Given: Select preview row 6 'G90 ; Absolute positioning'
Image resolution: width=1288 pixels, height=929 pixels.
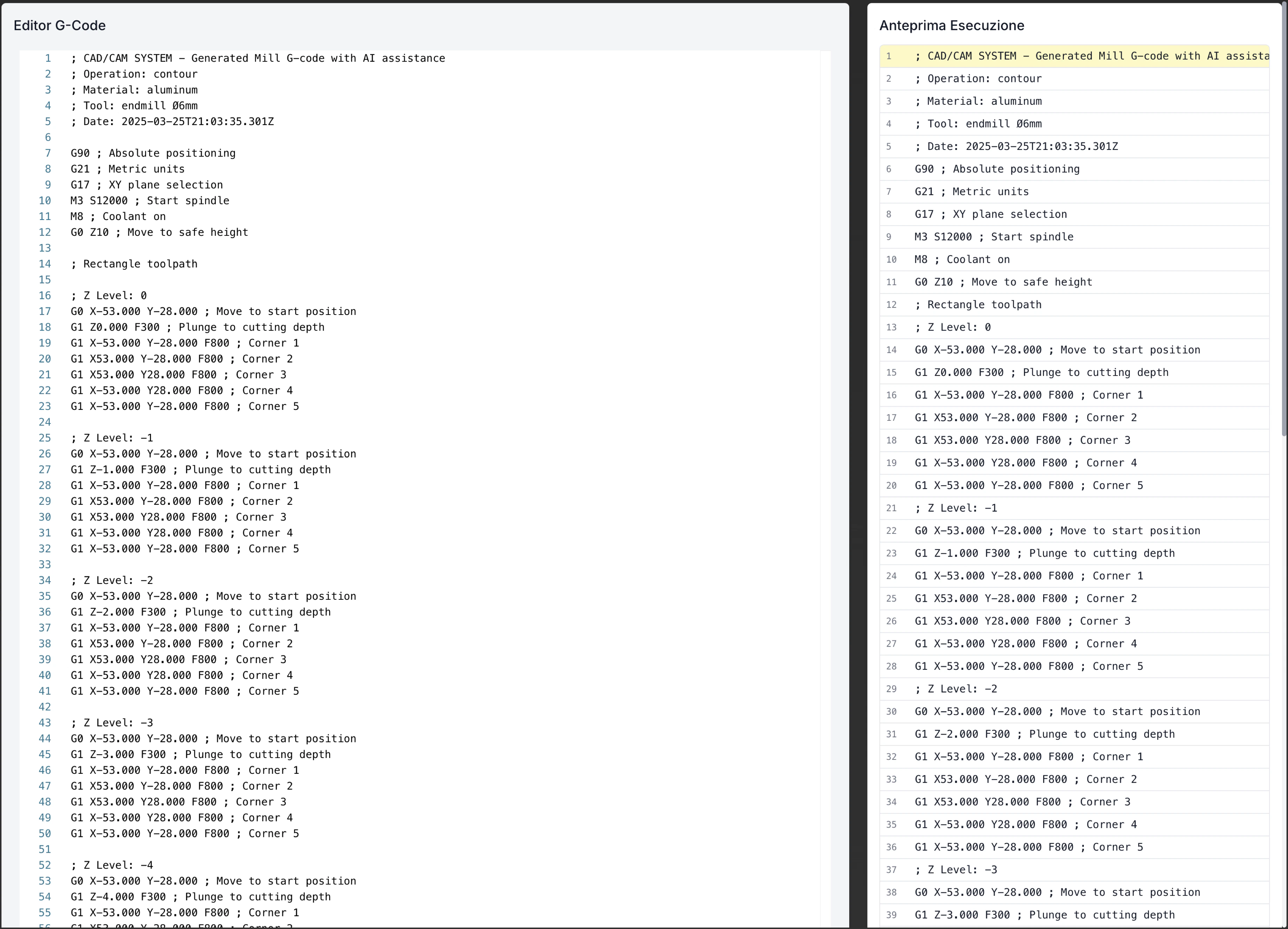Looking at the screenshot, I should click(x=1074, y=169).
